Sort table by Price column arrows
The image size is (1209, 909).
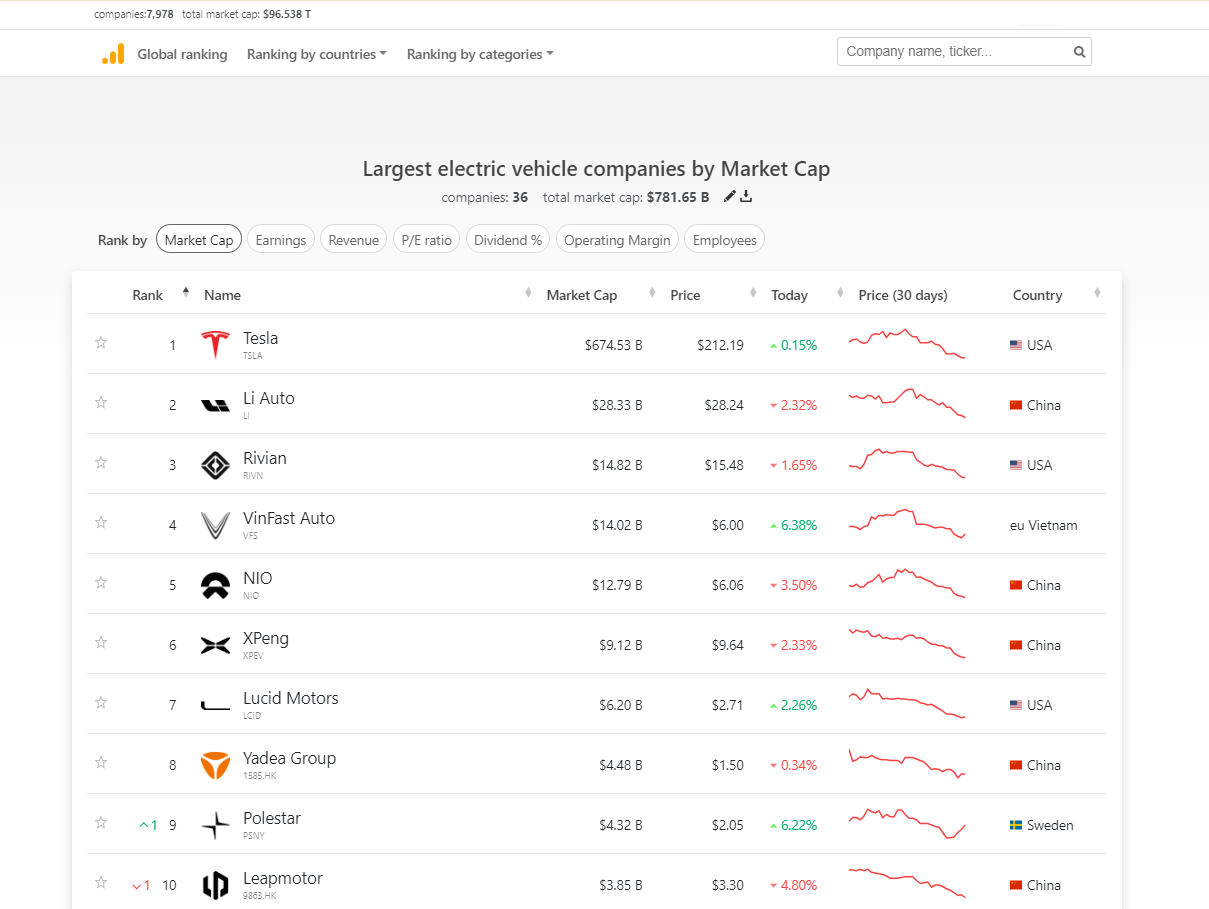coord(754,292)
